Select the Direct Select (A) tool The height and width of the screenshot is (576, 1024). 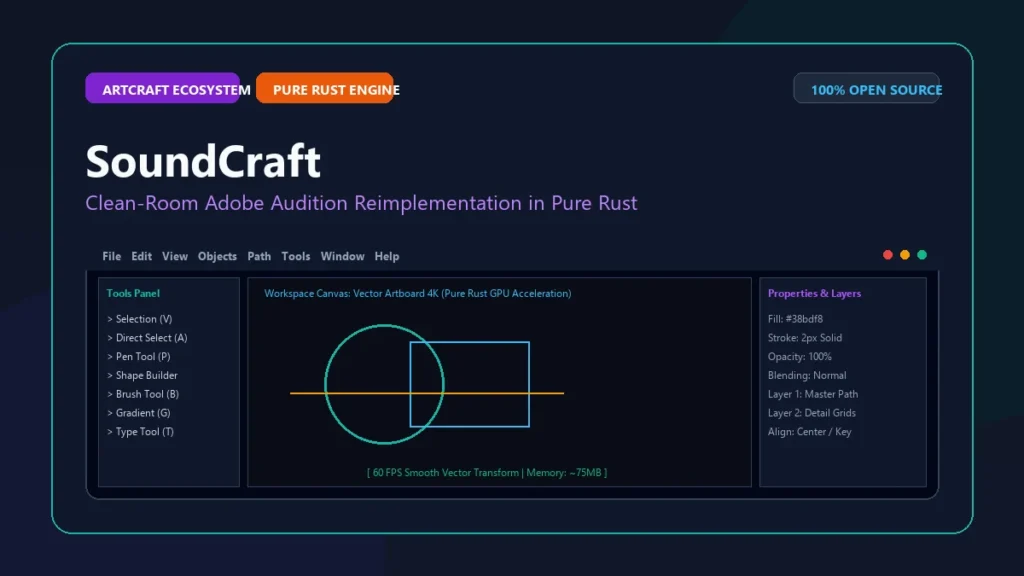tap(147, 338)
